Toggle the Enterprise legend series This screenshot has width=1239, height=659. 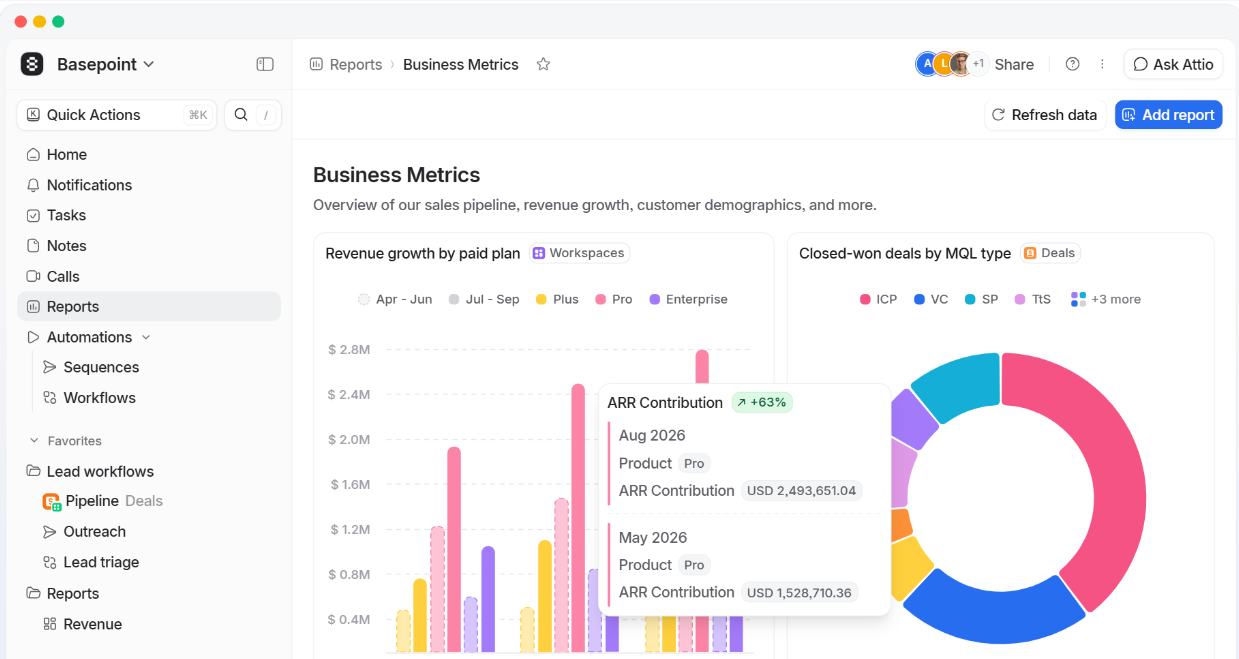pos(688,299)
